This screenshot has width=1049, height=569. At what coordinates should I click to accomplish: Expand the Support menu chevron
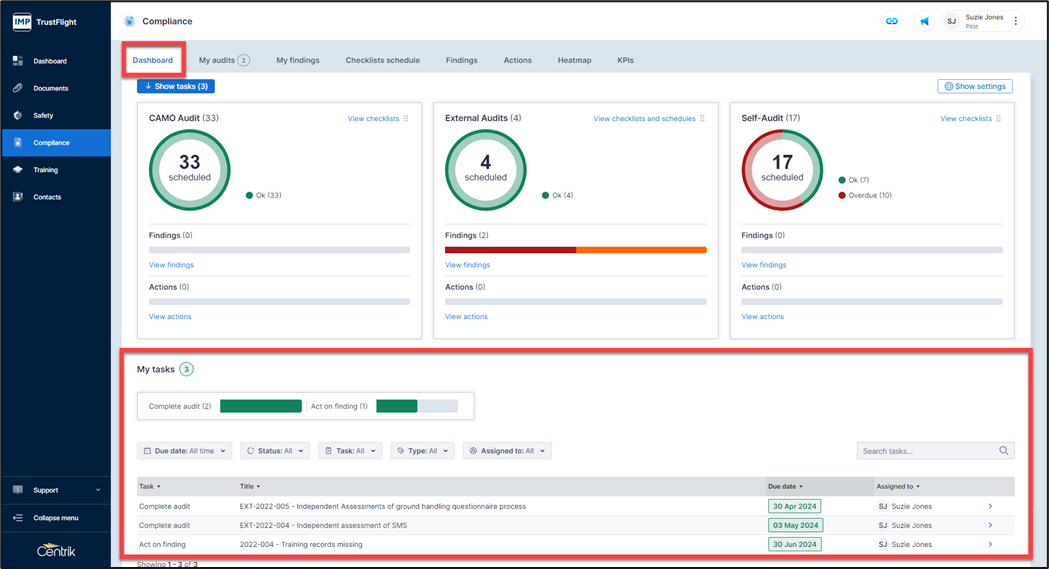pos(98,490)
